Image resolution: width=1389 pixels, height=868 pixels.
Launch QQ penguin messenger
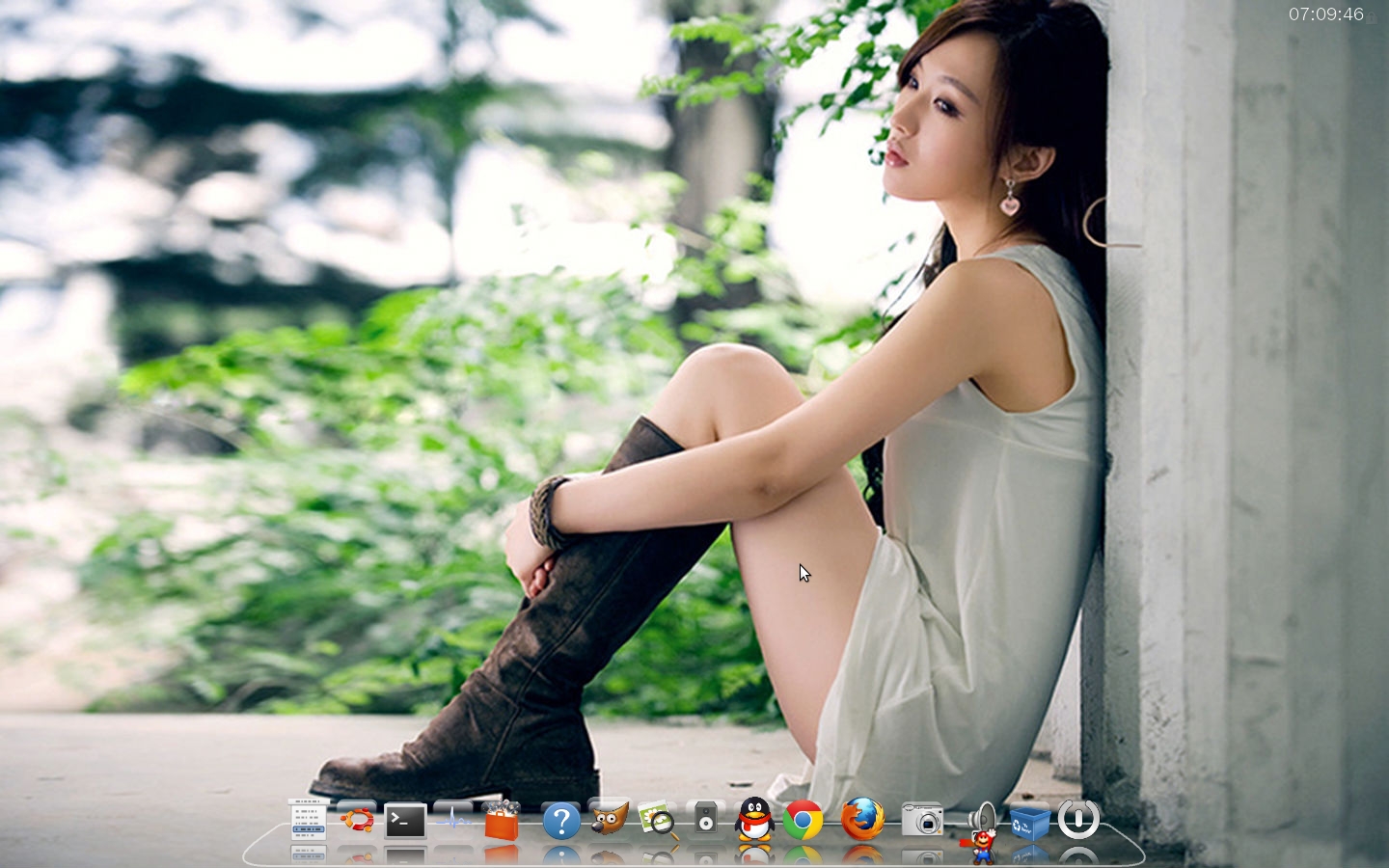[754, 820]
